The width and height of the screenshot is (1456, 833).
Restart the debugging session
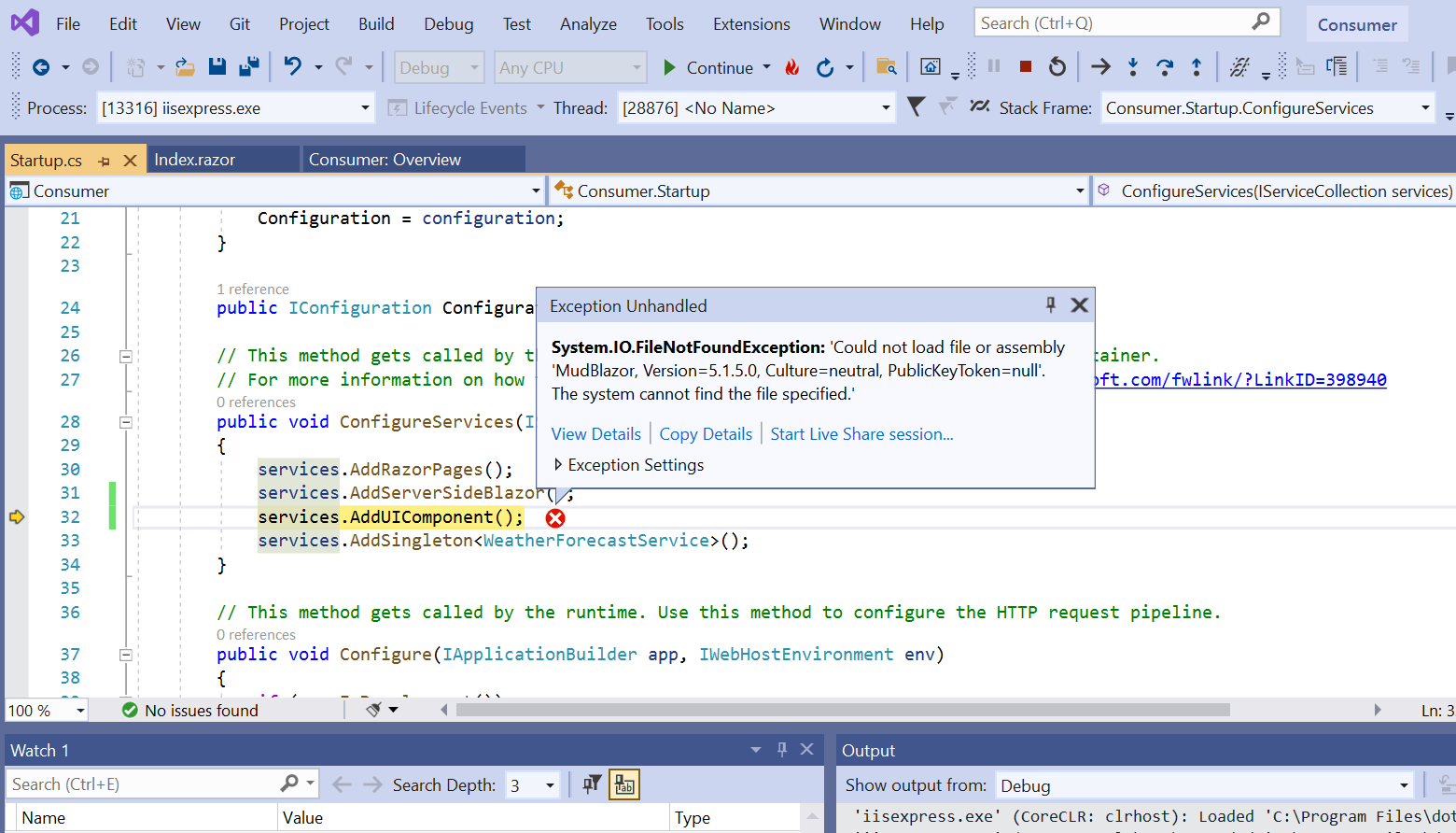(1057, 67)
